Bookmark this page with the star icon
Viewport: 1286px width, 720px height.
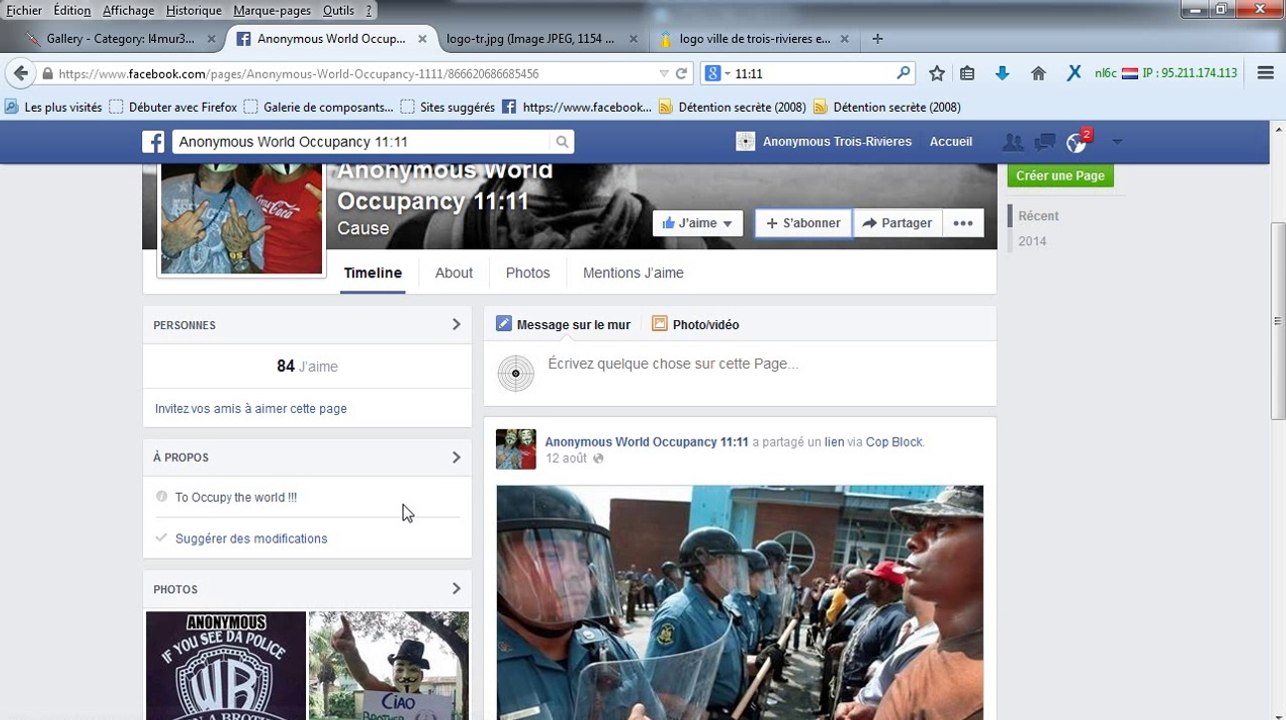[x=936, y=73]
